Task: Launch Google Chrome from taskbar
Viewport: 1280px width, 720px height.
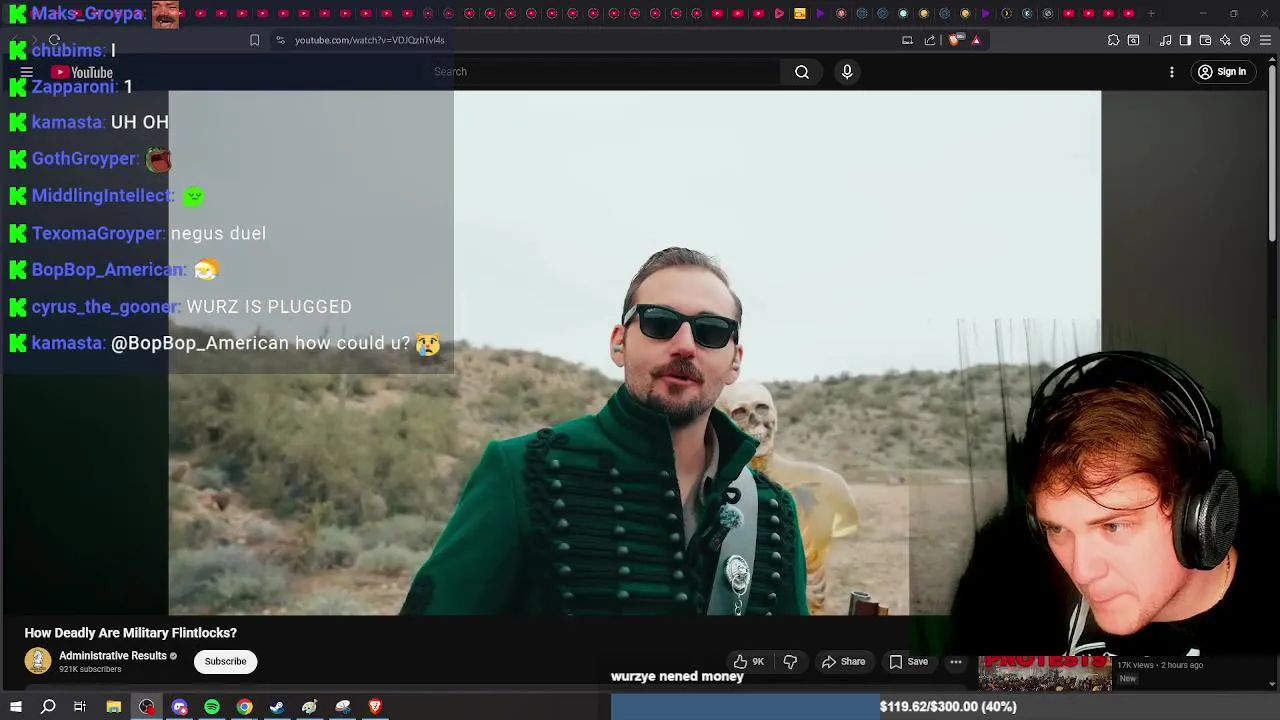Action: click(244, 707)
